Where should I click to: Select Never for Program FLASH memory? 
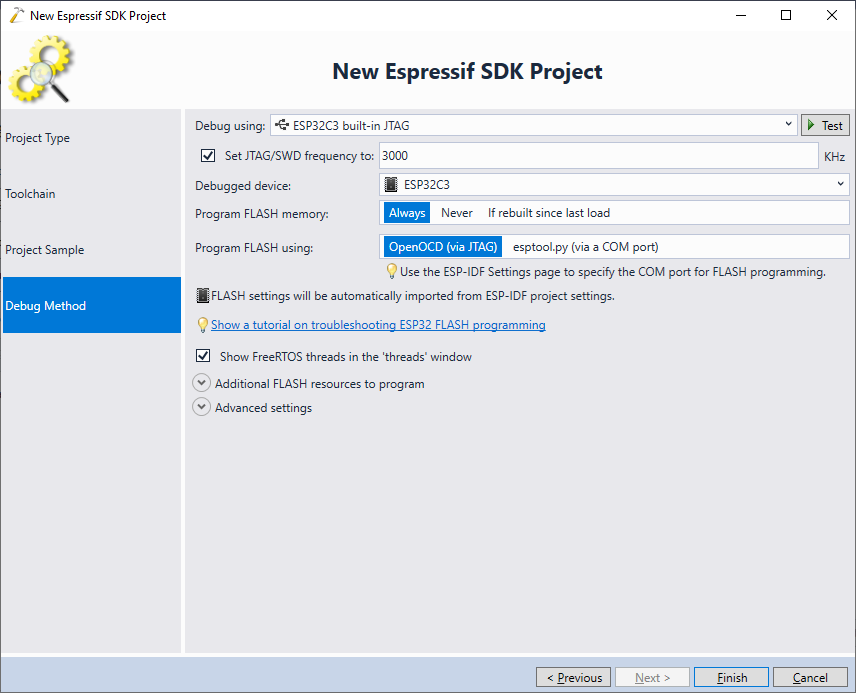click(x=456, y=213)
